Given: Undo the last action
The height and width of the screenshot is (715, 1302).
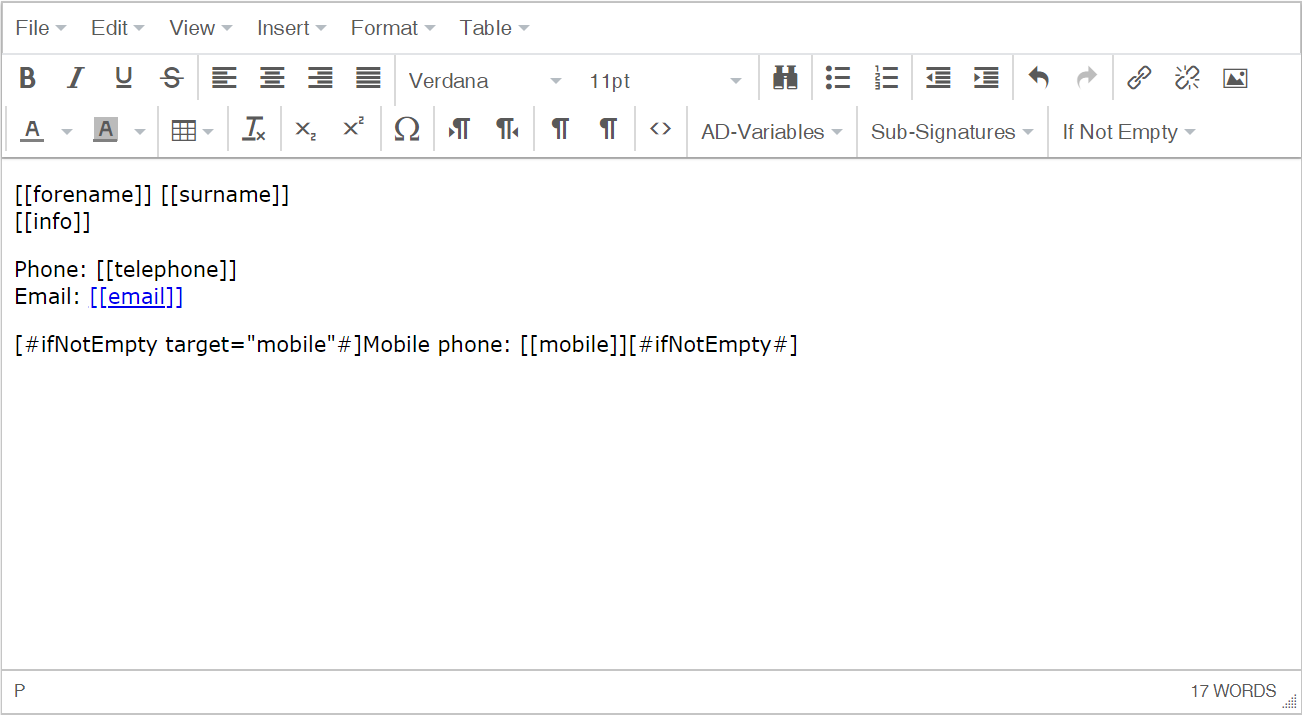Looking at the screenshot, I should click(x=1039, y=78).
